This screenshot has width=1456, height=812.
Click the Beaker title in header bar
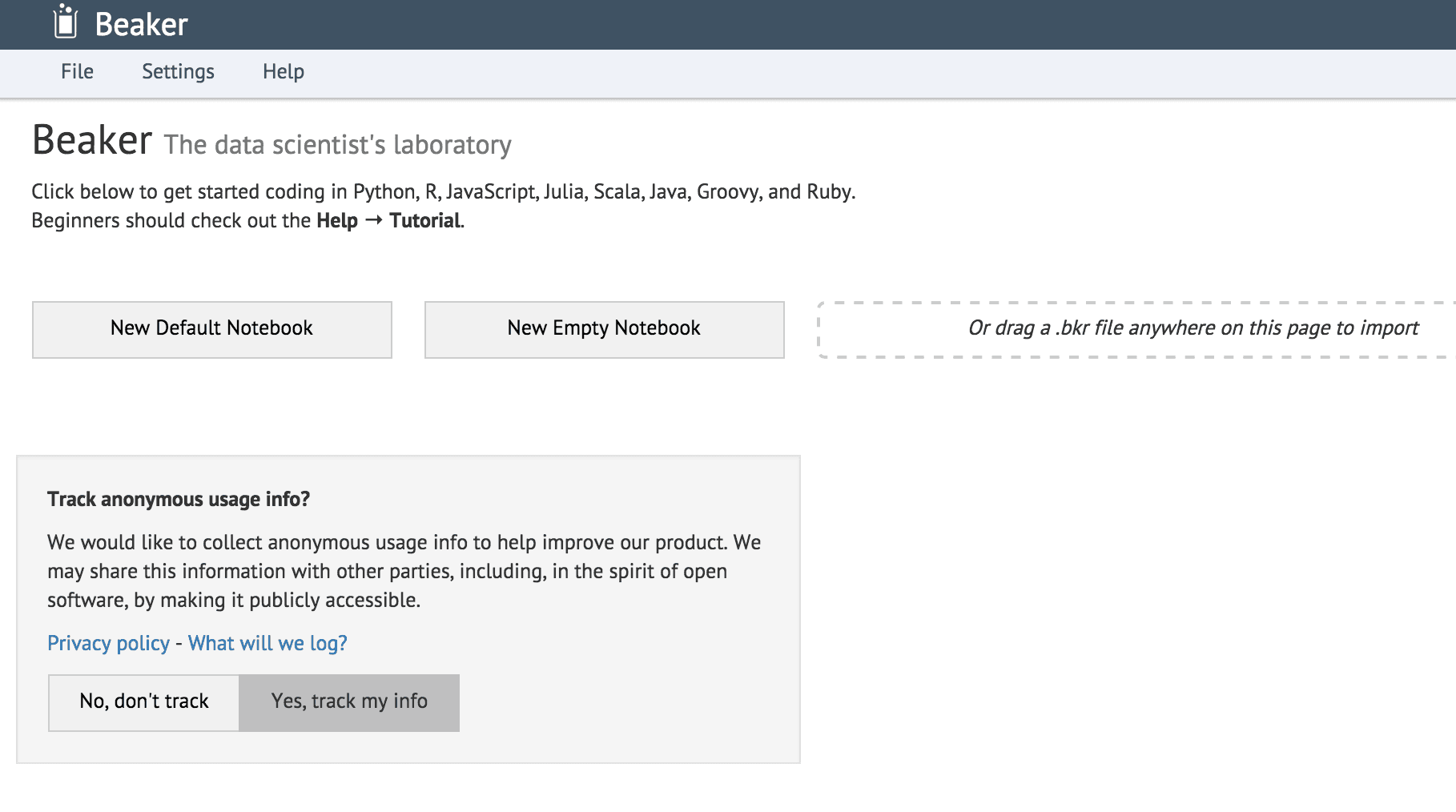click(x=141, y=25)
